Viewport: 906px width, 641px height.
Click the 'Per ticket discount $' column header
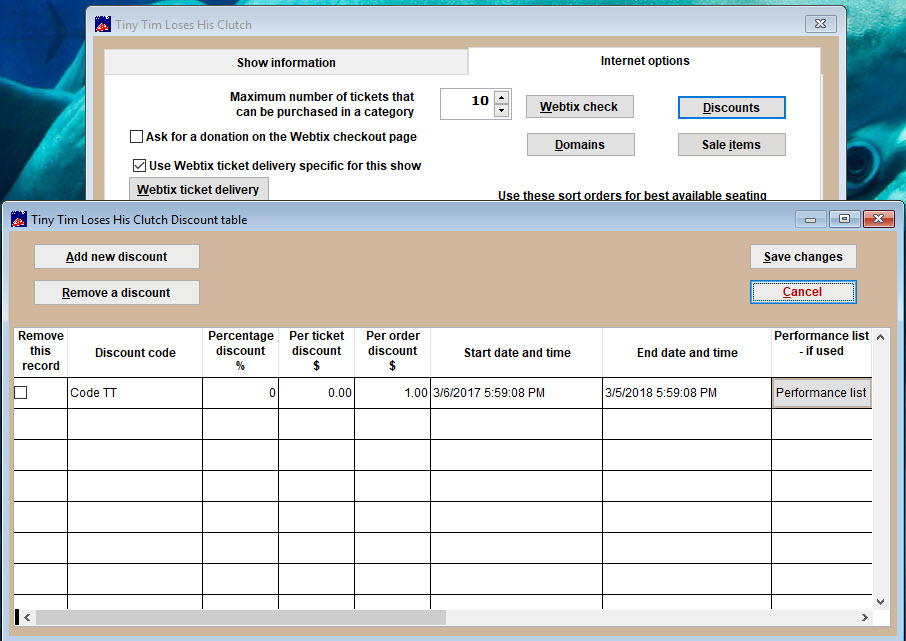coord(317,351)
